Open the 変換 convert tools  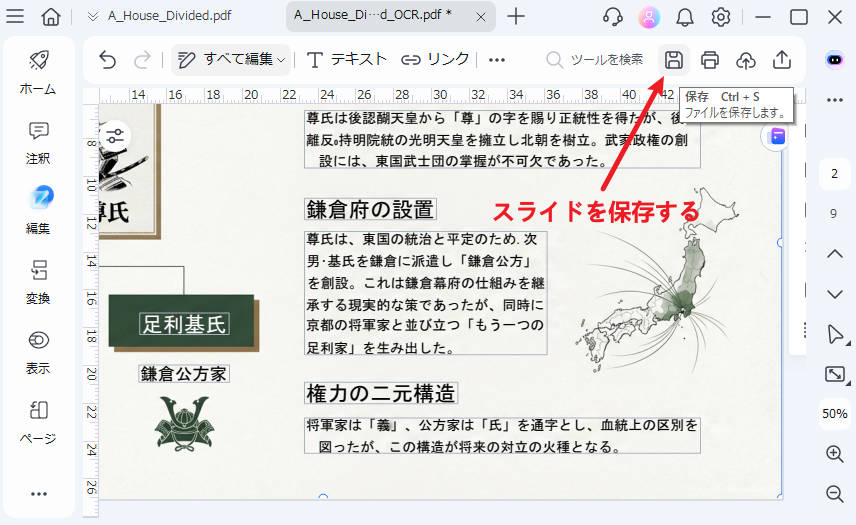coord(38,282)
